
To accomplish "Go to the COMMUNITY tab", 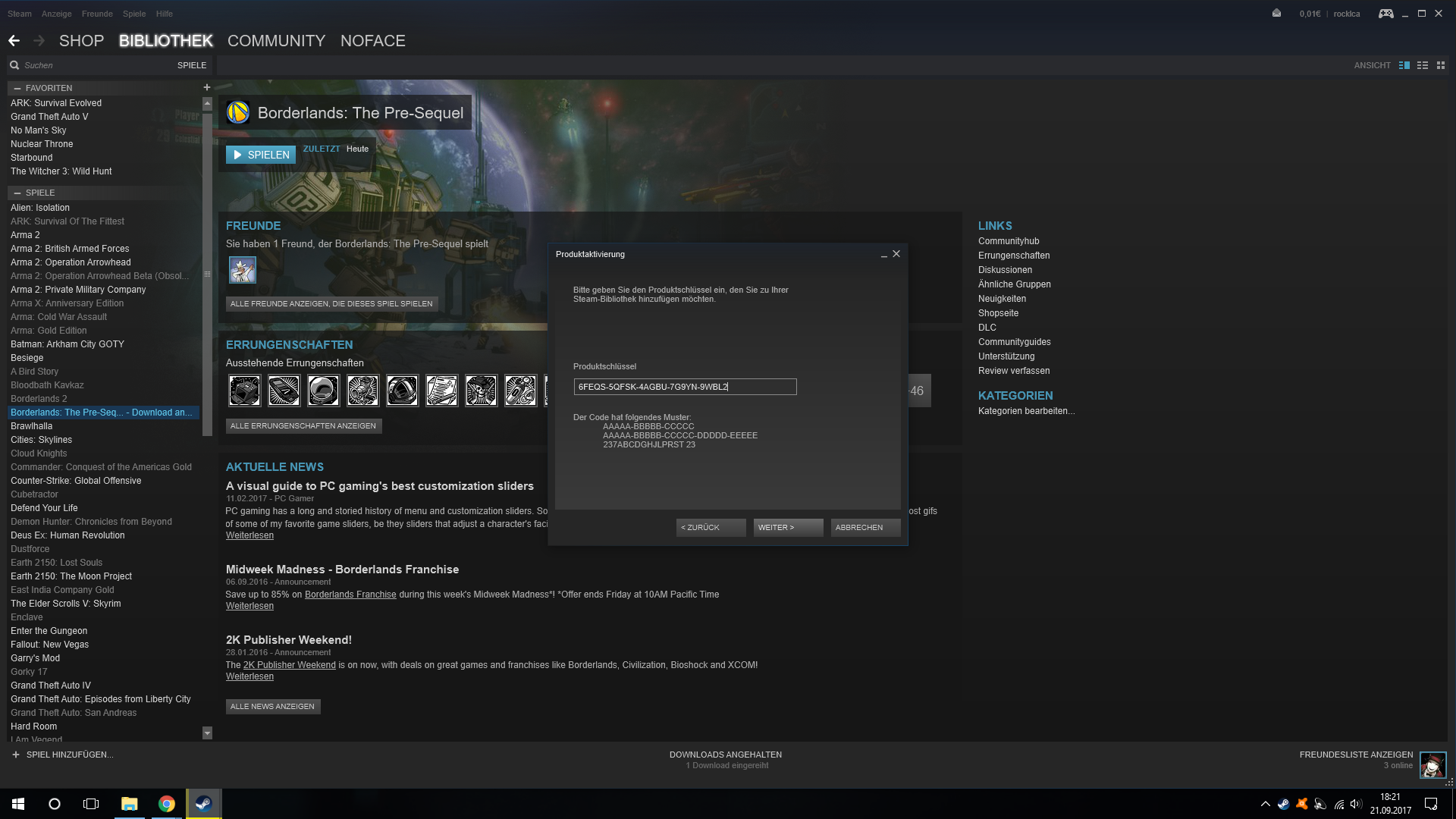I will 276,41.
